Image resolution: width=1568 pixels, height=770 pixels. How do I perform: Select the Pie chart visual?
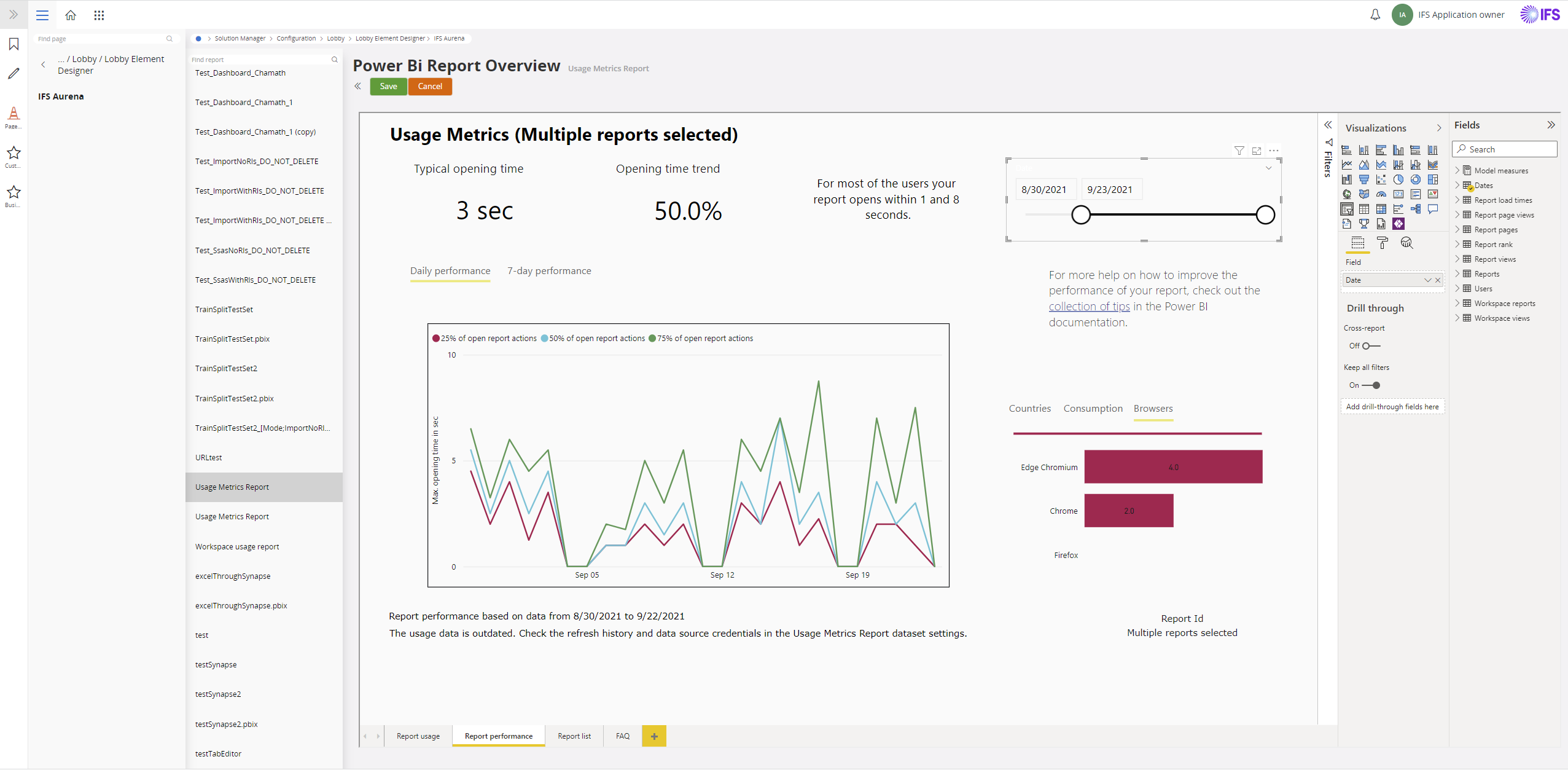pyautogui.click(x=1398, y=179)
